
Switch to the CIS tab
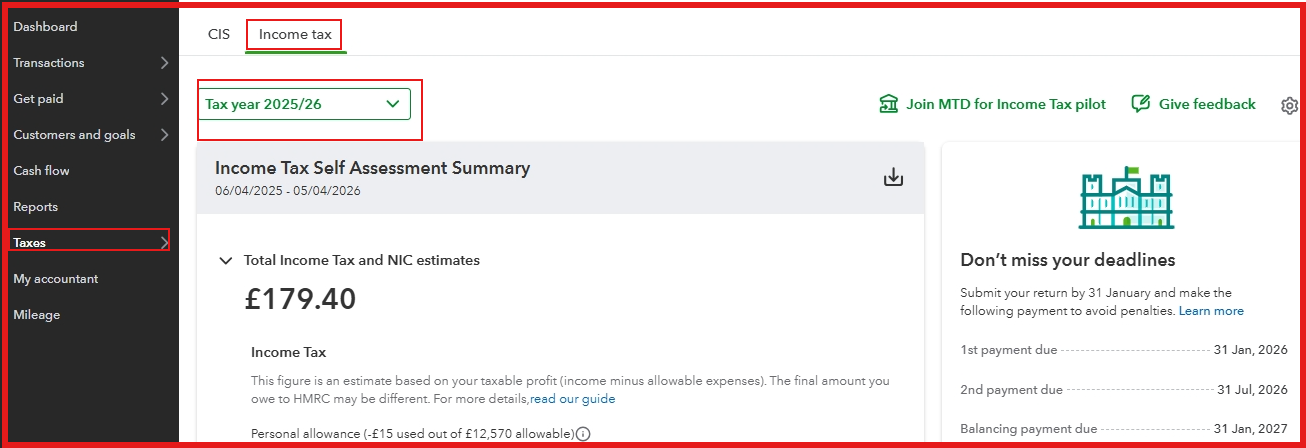[219, 34]
